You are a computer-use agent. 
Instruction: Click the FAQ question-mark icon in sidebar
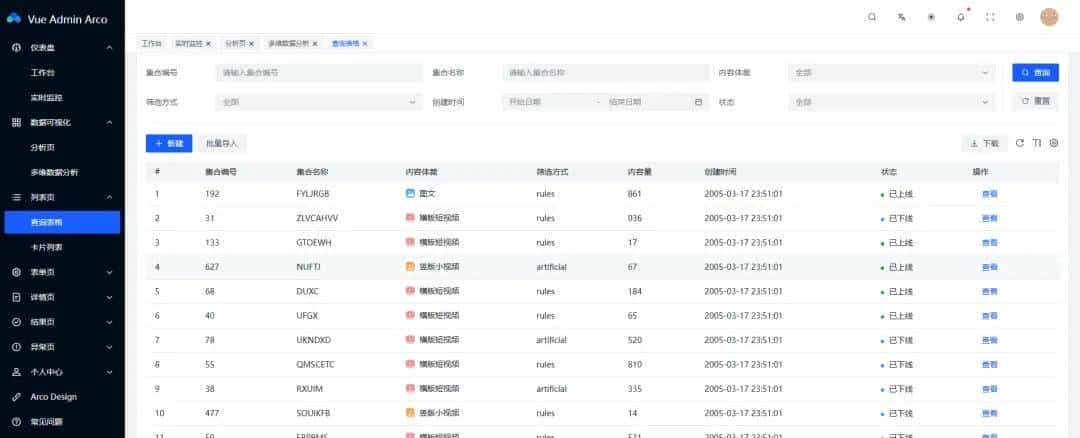pyautogui.click(x=17, y=421)
